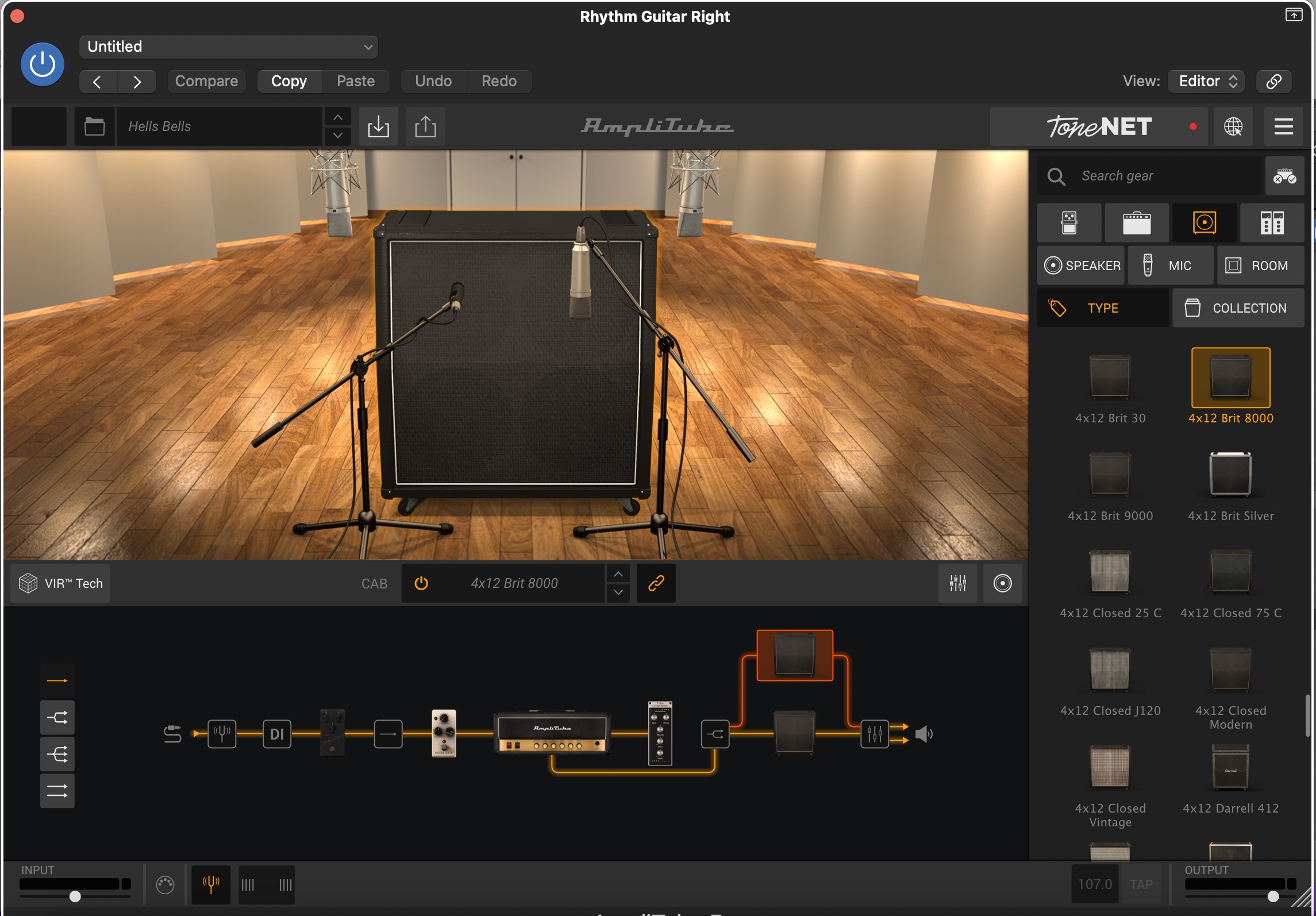Click the Paste button
This screenshot has height=916, width=1316.
(356, 81)
